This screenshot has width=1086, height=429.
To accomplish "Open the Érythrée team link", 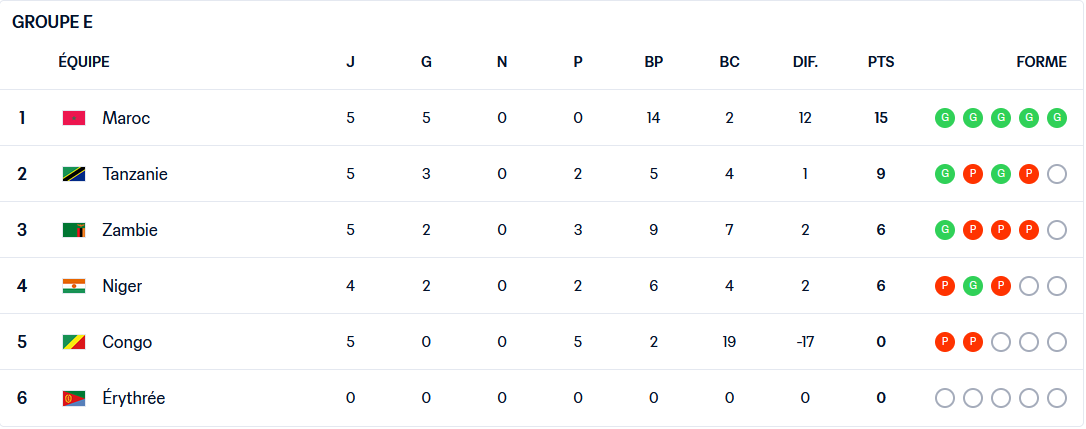I will pyautogui.click(x=134, y=398).
